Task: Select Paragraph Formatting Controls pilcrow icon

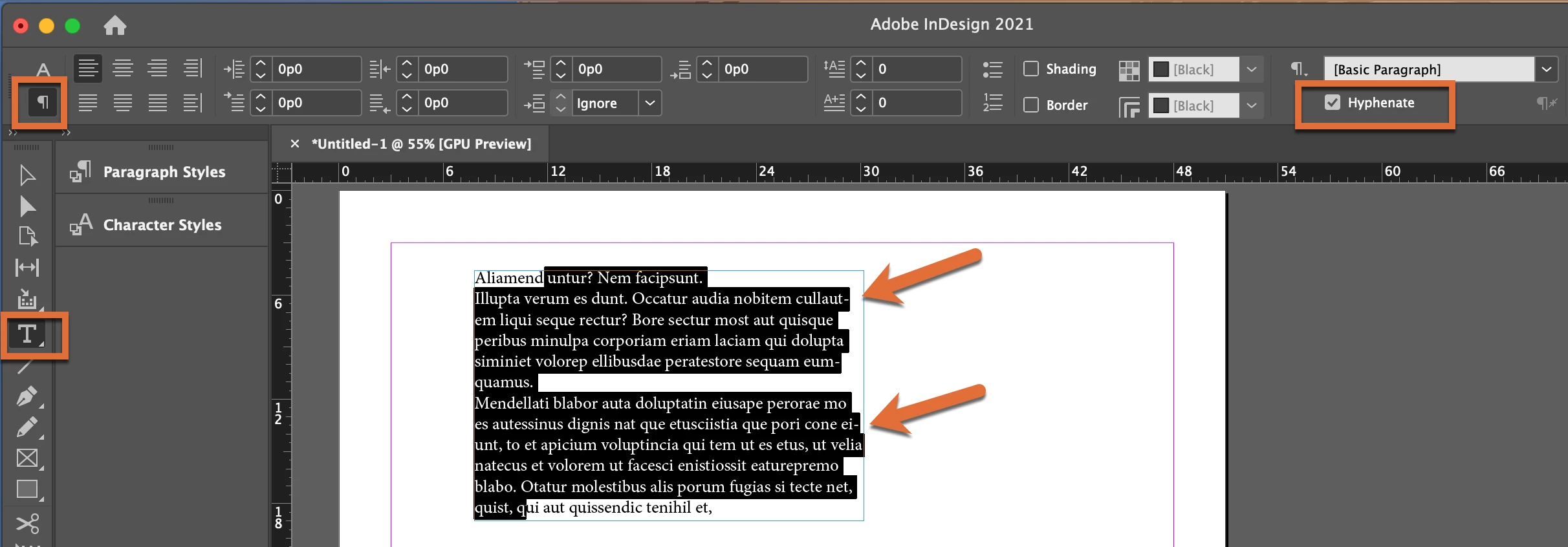Action: pos(43,102)
